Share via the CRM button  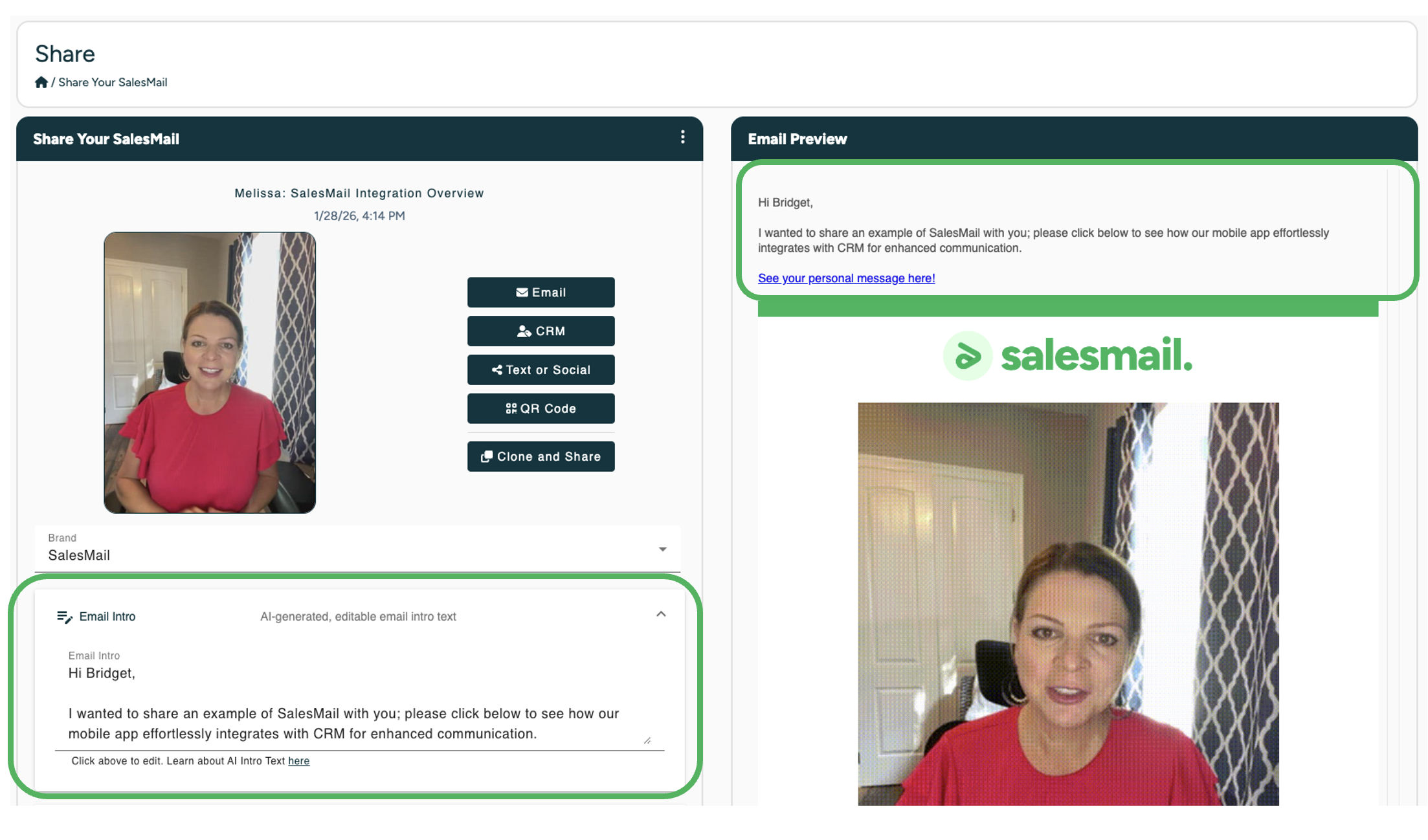tap(541, 331)
